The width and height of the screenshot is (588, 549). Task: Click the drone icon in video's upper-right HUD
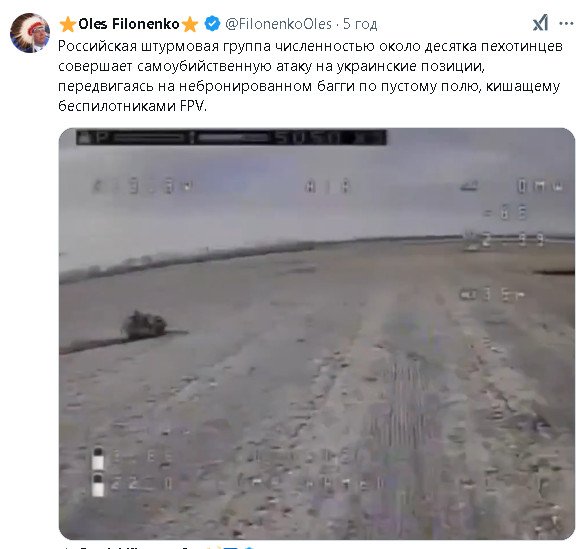click(x=469, y=185)
